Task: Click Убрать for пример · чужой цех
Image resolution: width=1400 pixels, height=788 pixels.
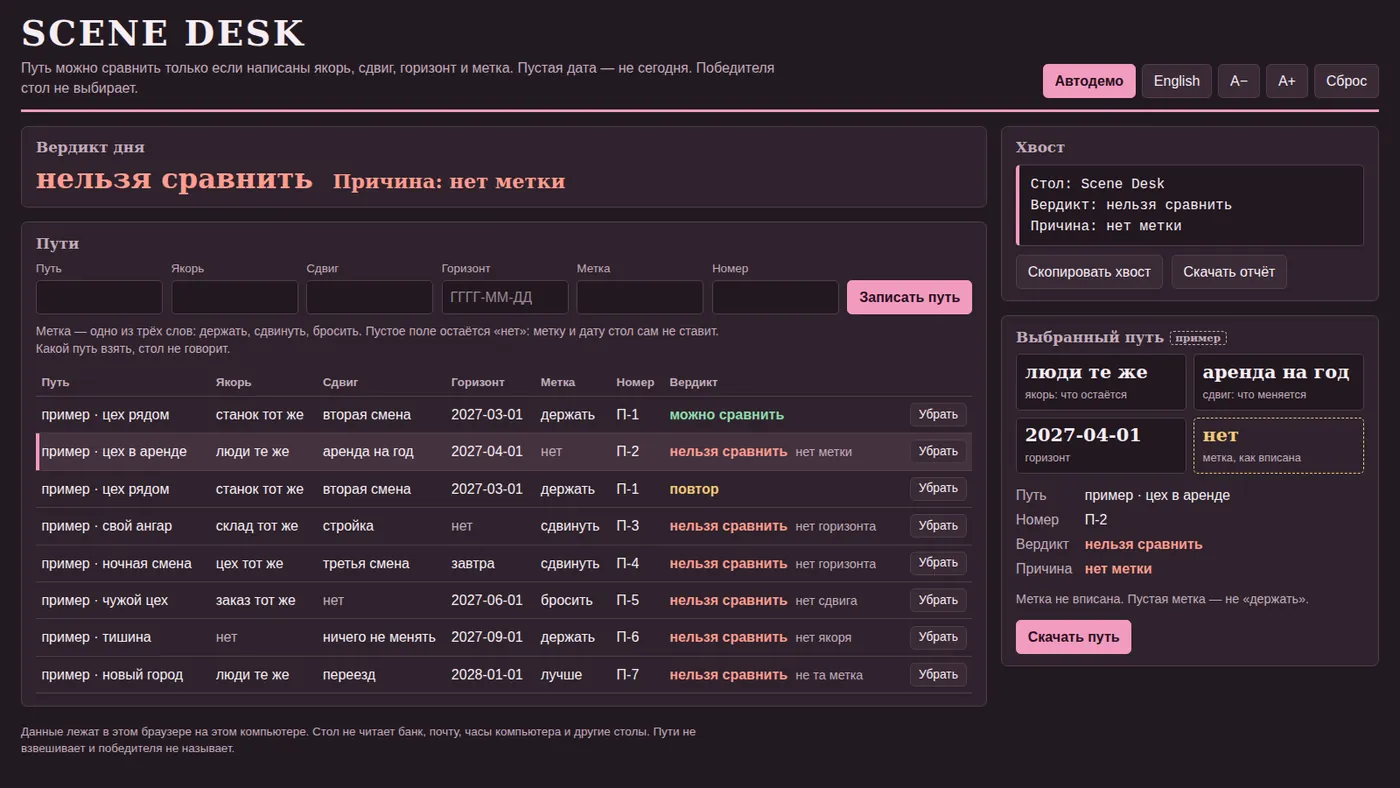Action: click(x=938, y=600)
